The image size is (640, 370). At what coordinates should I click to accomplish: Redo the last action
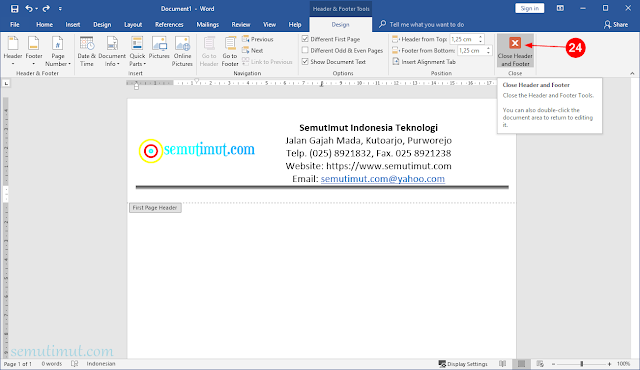pyautogui.click(x=46, y=9)
